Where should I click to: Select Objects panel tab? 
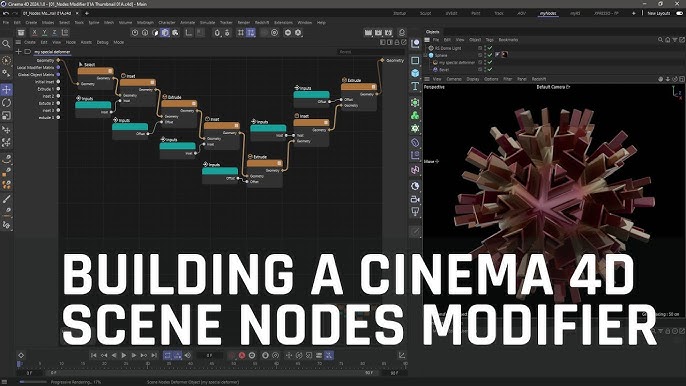pyautogui.click(x=432, y=32)
